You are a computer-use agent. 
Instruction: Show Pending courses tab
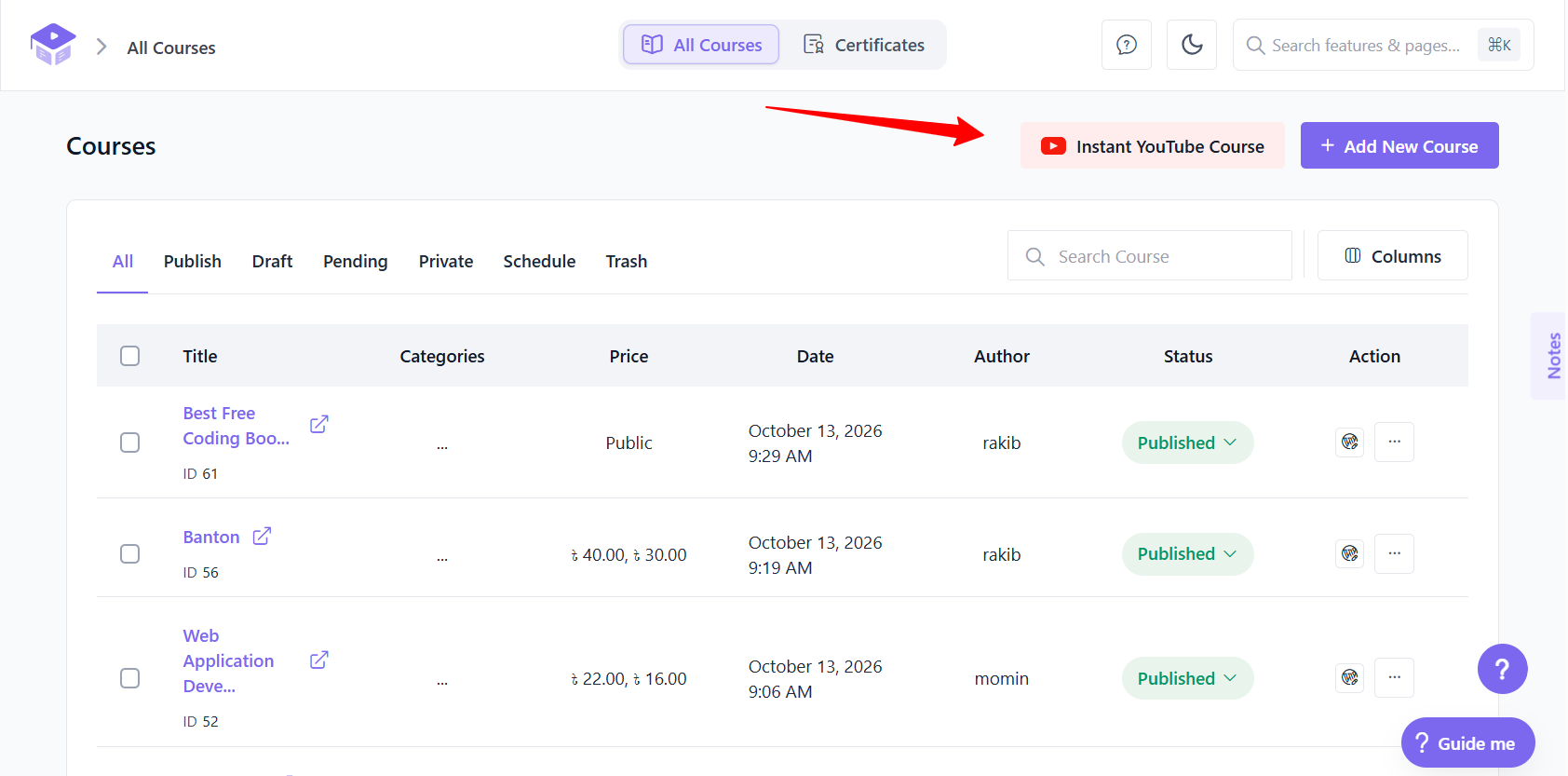click(356, 262)
